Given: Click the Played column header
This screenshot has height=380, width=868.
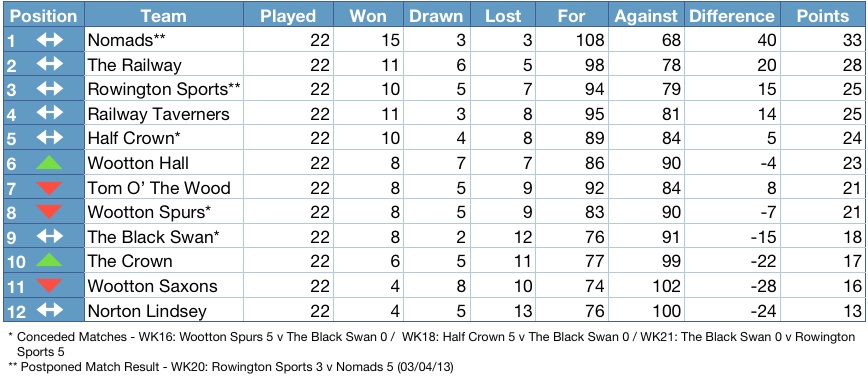Looking at the screenshot, I should click(288, 16).
